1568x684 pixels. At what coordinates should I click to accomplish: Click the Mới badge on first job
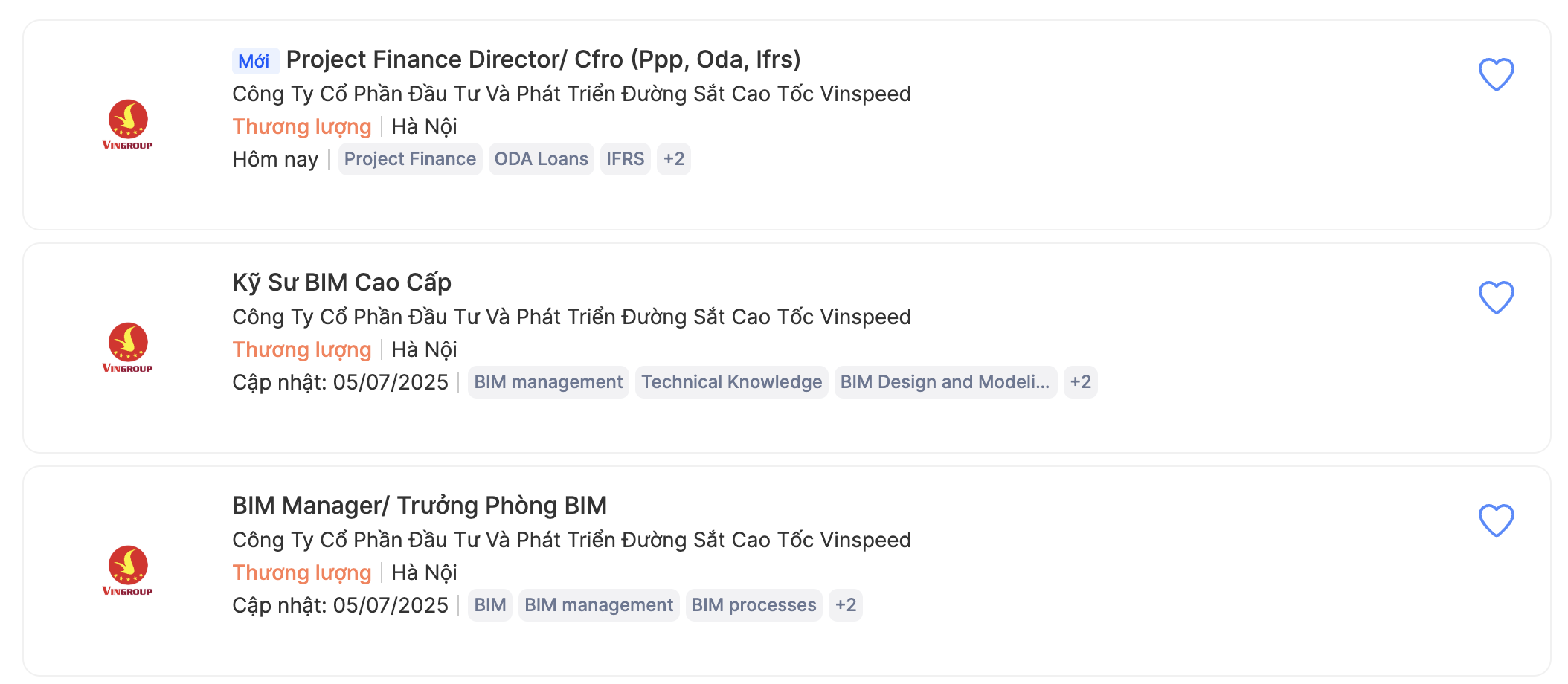tap(255, 61)
